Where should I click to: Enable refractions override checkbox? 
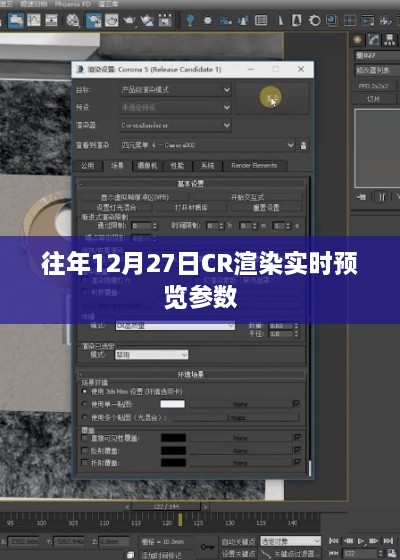tap(85, 462)
